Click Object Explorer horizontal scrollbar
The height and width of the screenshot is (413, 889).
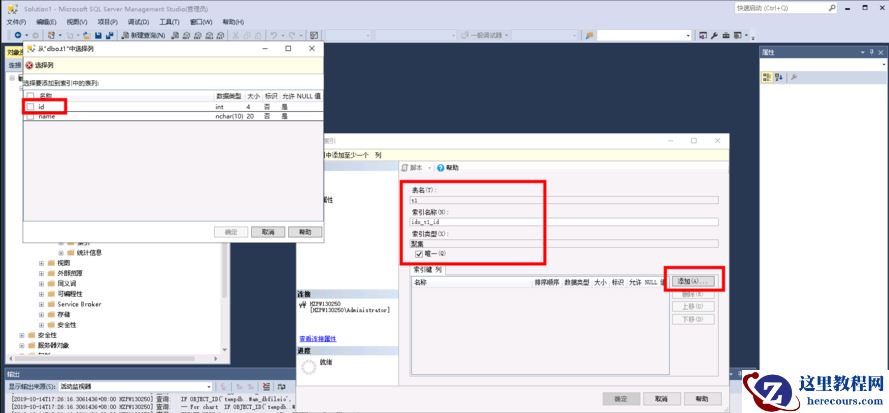pyautogui.click(x=113, y=359)
